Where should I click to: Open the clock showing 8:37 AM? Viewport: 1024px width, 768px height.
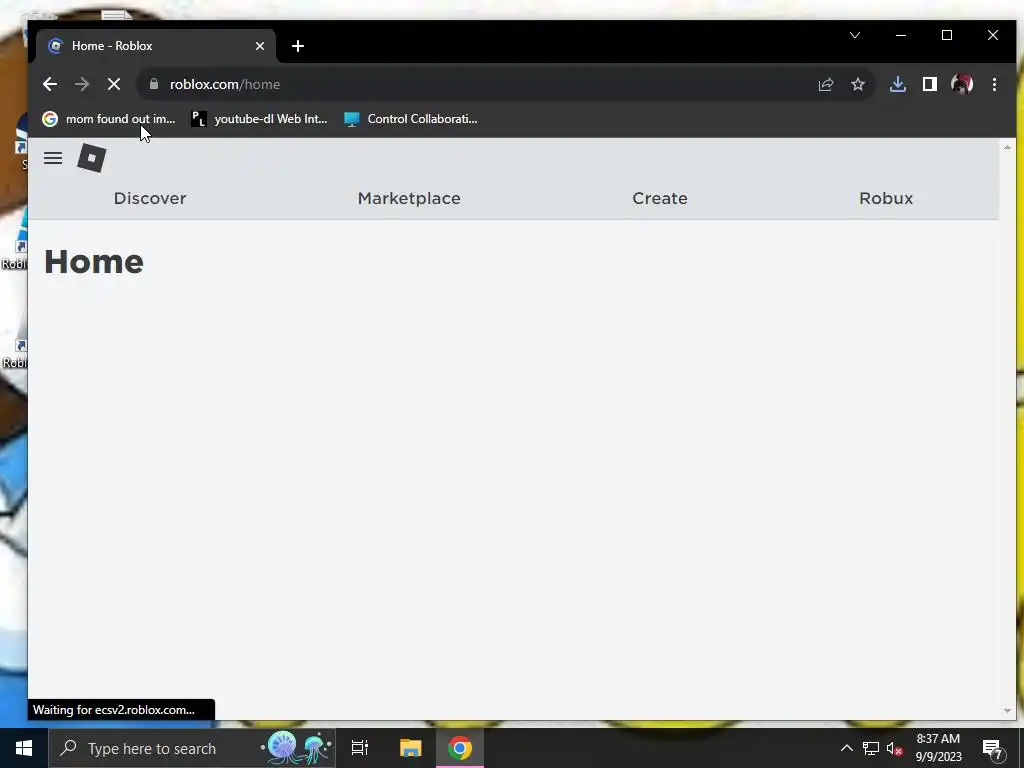click(x=938, y=748)
